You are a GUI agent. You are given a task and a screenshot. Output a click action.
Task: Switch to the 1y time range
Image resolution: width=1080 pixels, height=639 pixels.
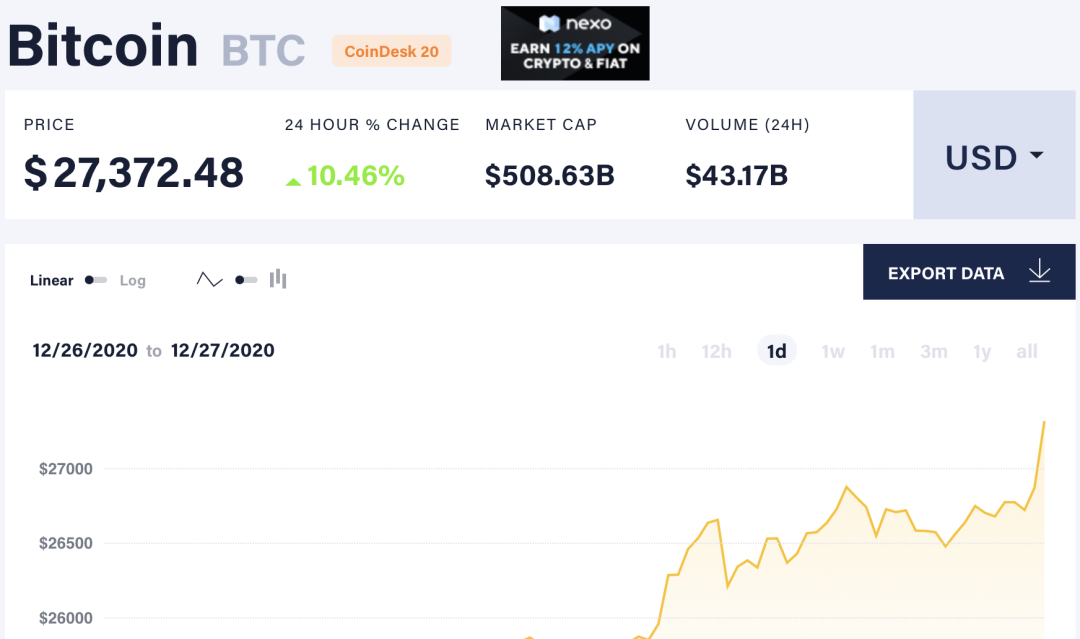coord(982,351)
